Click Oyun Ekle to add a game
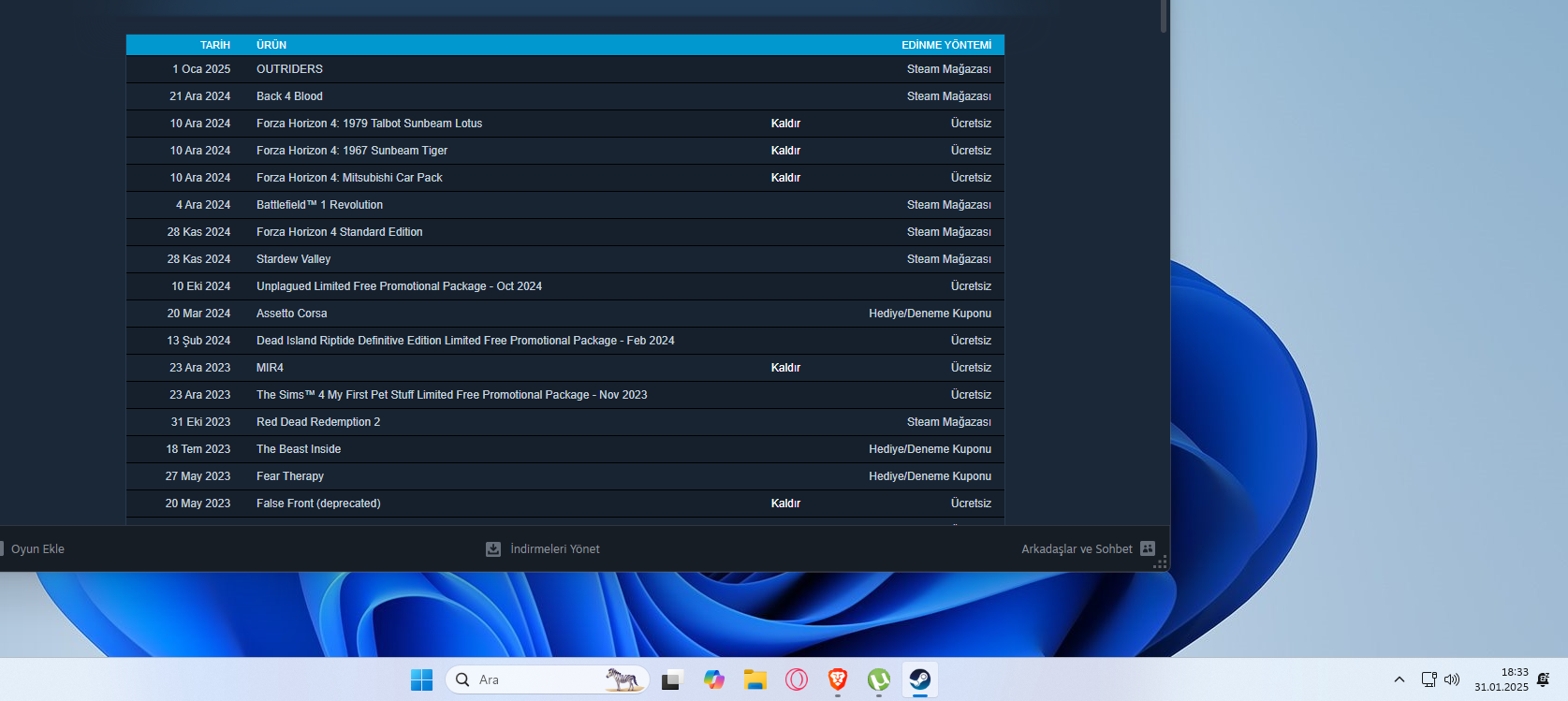Image resolution: width=1568 pixels, height=701 pixels. [x=37, y=549]
